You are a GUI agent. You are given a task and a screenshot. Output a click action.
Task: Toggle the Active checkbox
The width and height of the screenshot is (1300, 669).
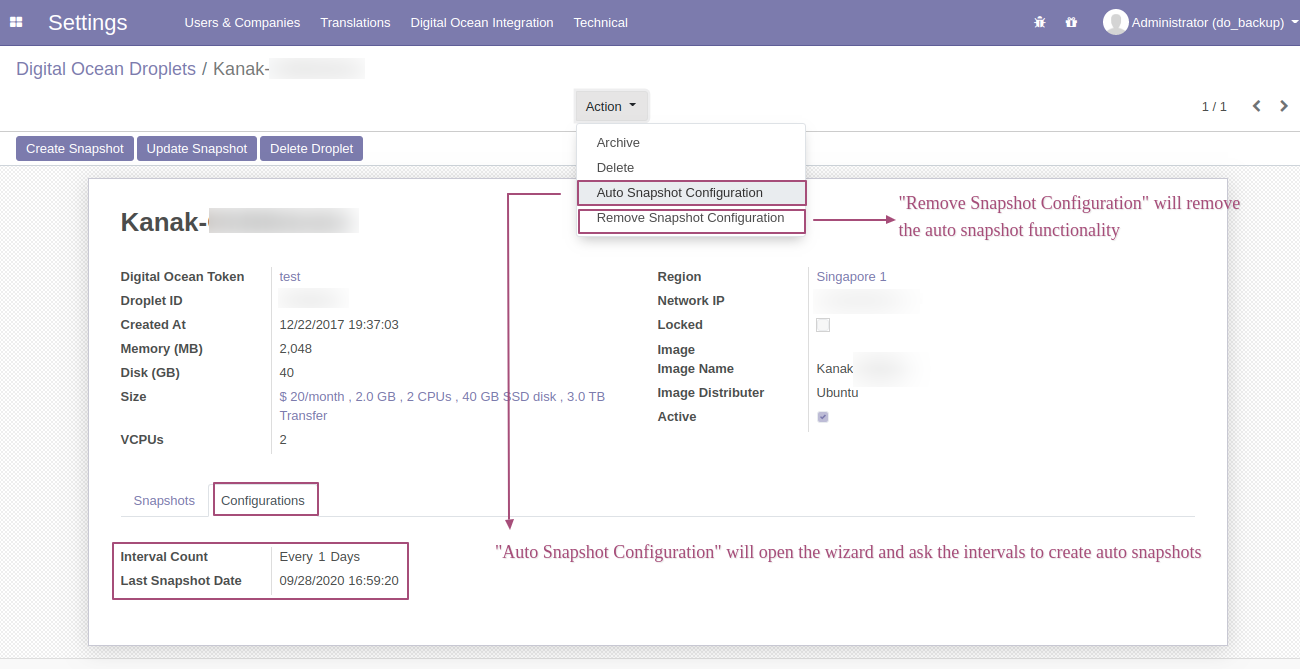tap(823, 417)
